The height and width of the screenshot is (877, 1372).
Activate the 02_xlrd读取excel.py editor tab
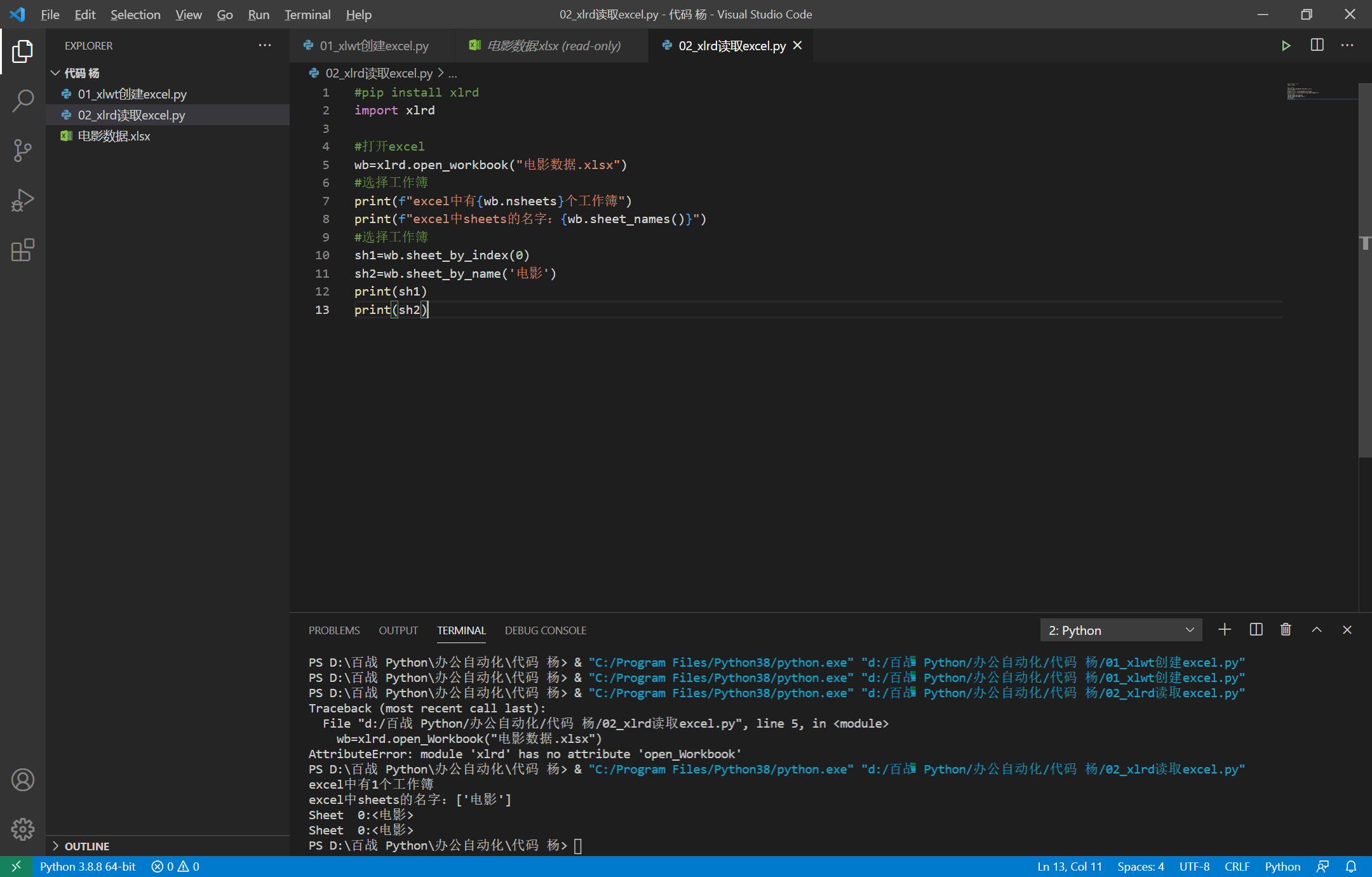coord(732,46)
